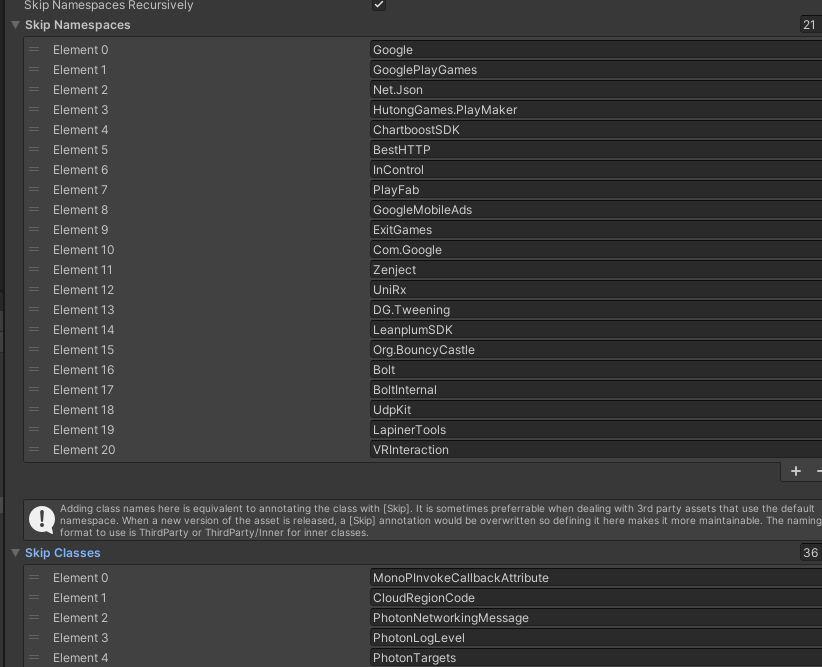Image resolution: width=822 pixels, height=667 pixels.
Task: Grab the drag handle of namespace LapinerTools
Action: pyautogui.click(x=34, y=429)
